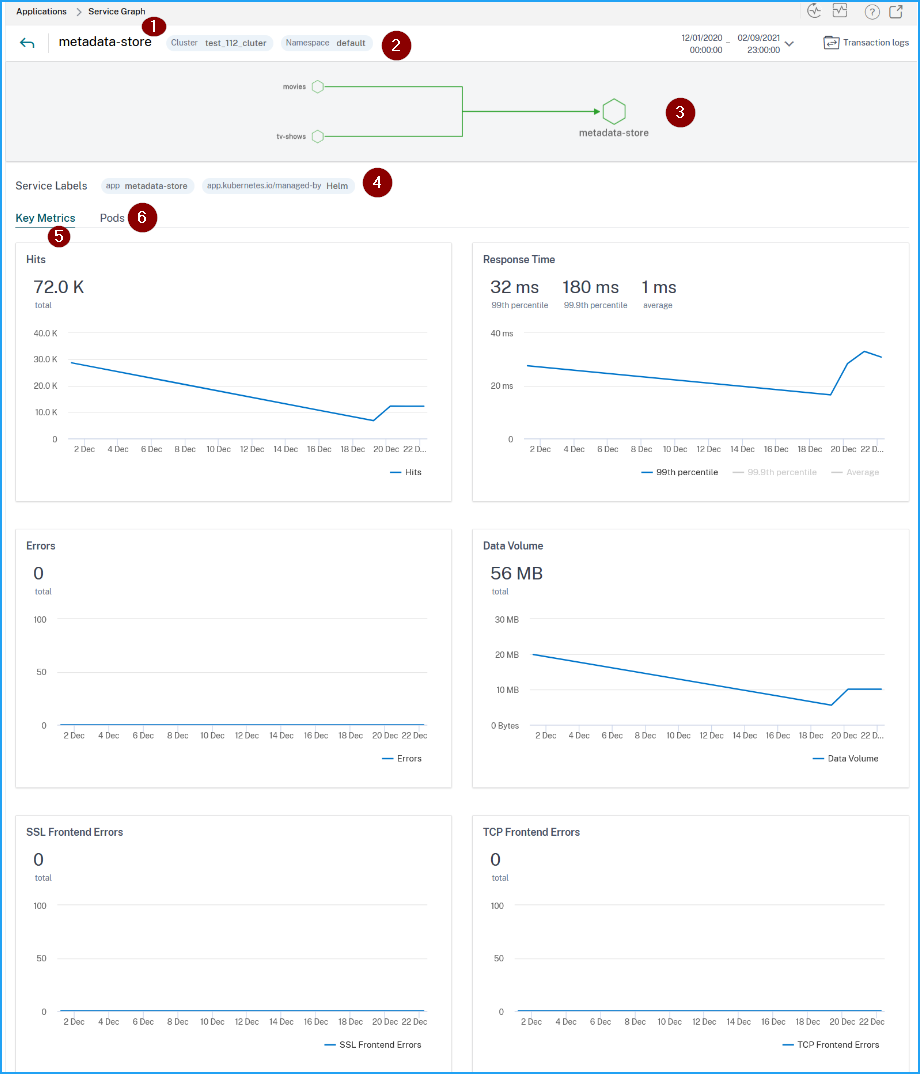Go to Applications in the breadcrumb
Screen dimensions: 920x1074
click(41, 12)
